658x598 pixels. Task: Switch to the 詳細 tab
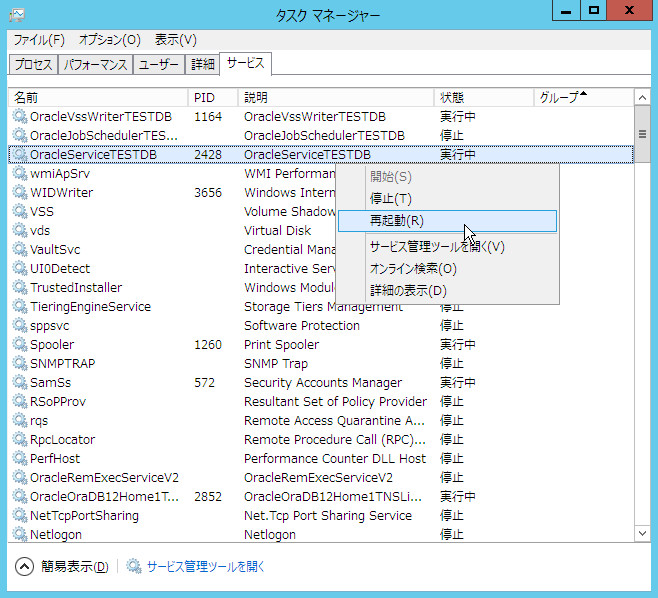click(x=202, y=65)
